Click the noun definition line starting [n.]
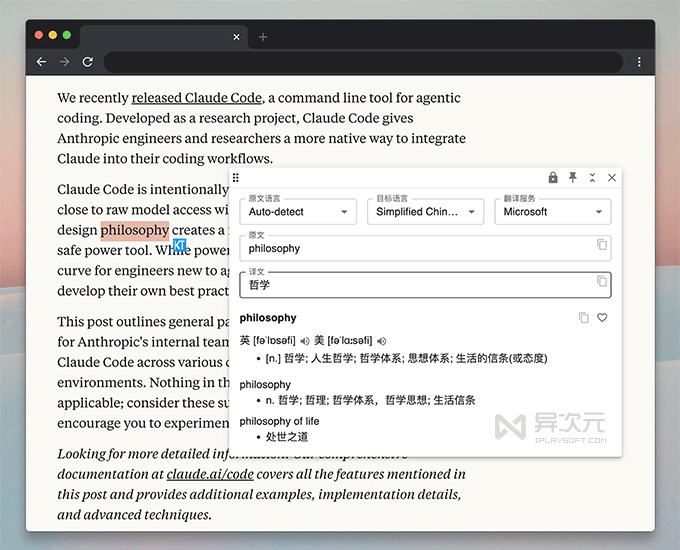 click(406, 358)
